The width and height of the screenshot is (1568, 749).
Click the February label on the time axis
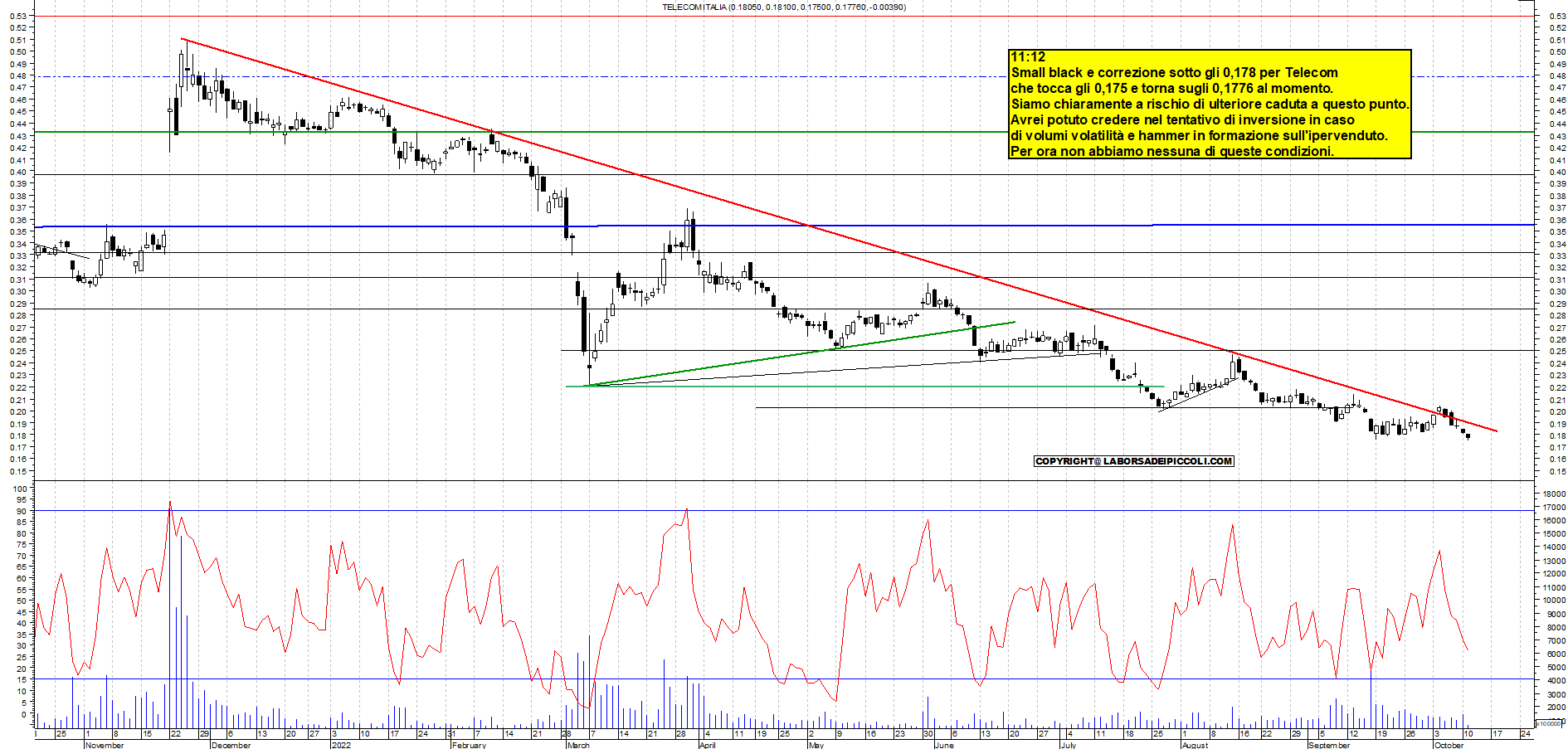click(x=469, y=745)
